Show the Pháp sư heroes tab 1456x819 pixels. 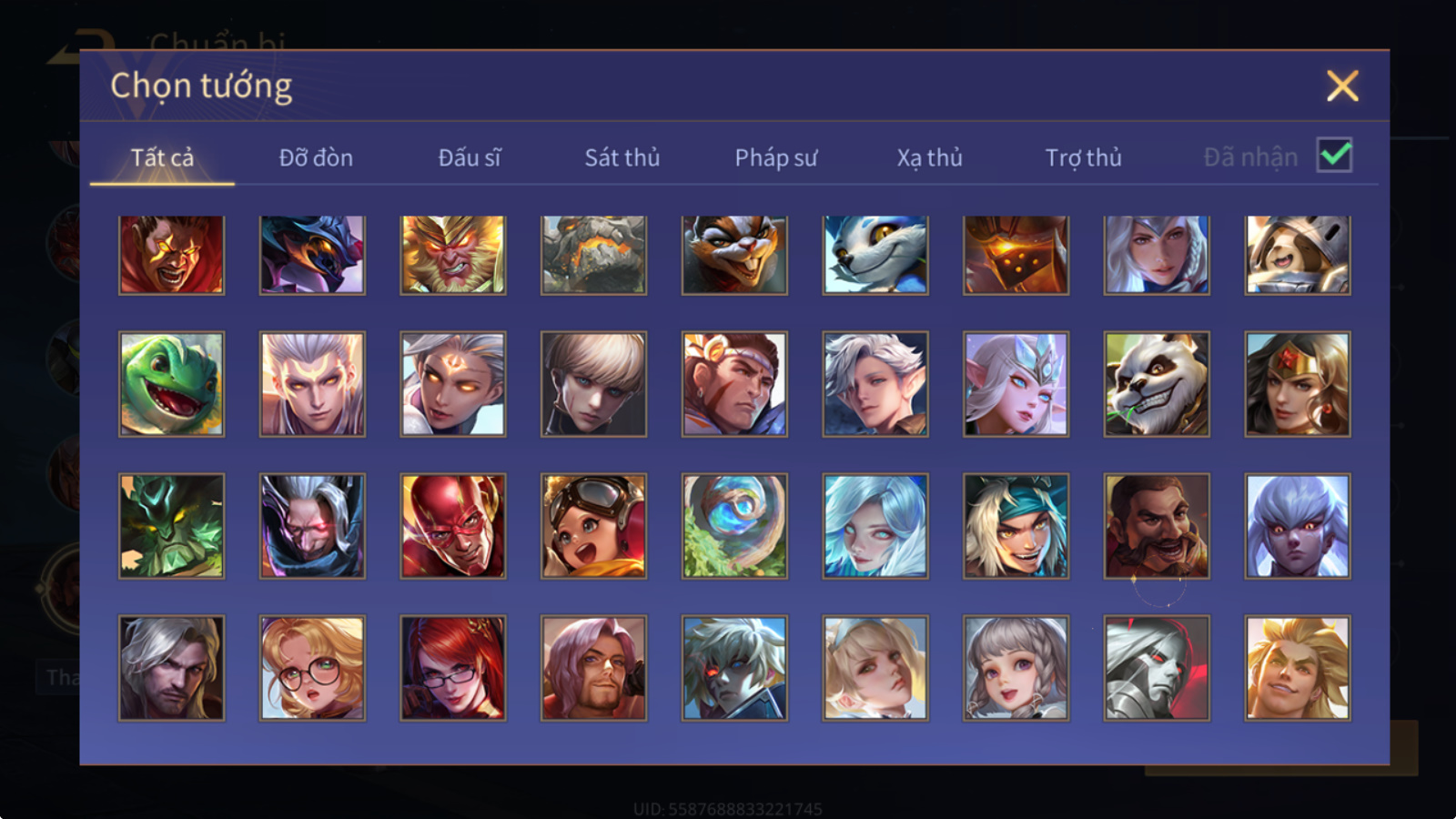776,157
